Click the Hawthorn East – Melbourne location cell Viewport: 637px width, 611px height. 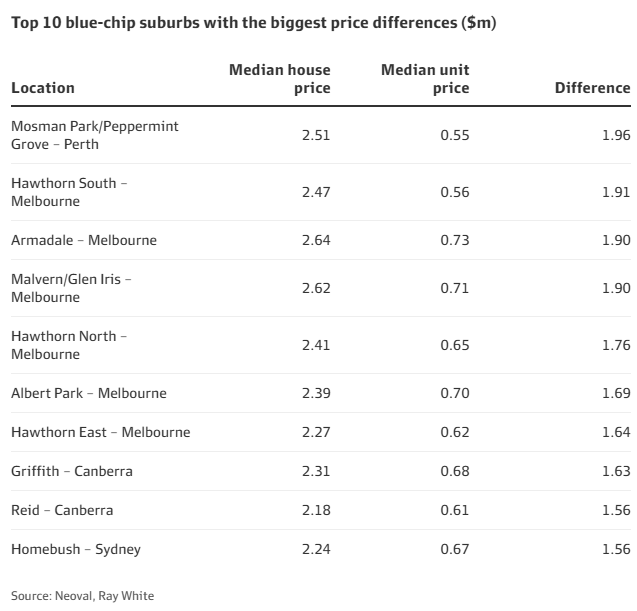pos(100,432)
